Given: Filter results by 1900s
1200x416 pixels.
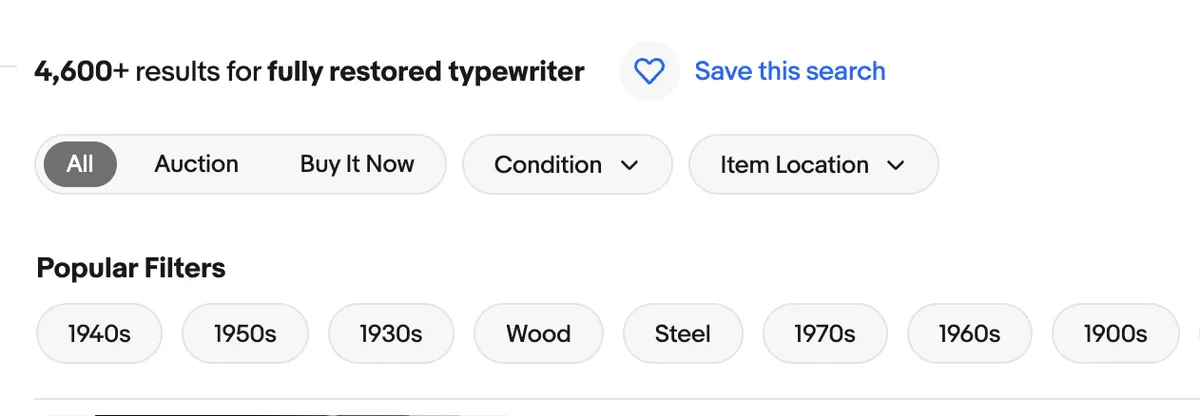Looking at the screenshot, I should [1115, 333].
